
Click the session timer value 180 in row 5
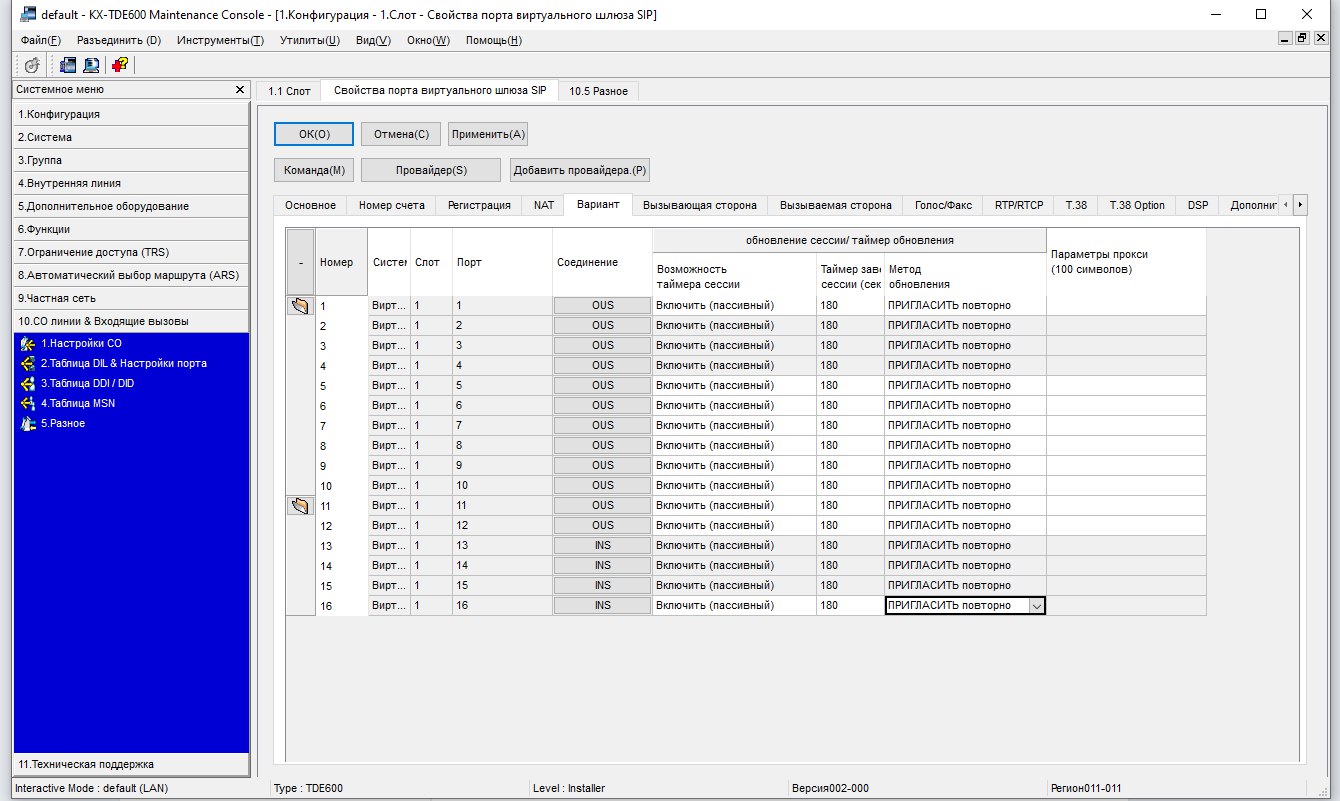tap(850, 385)
